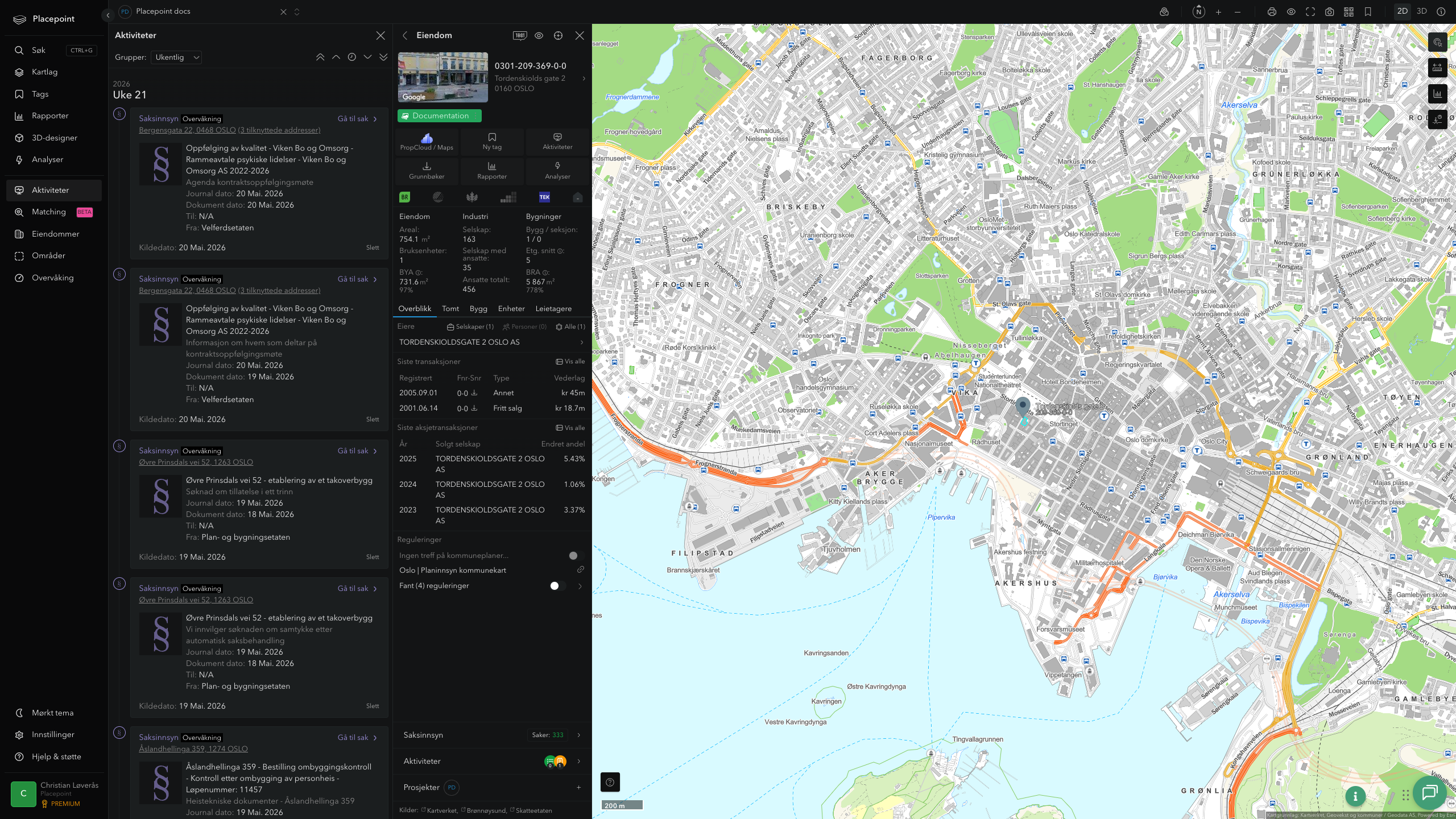
Task: Switch to the Enheter tab
Action: coord(511,309)
